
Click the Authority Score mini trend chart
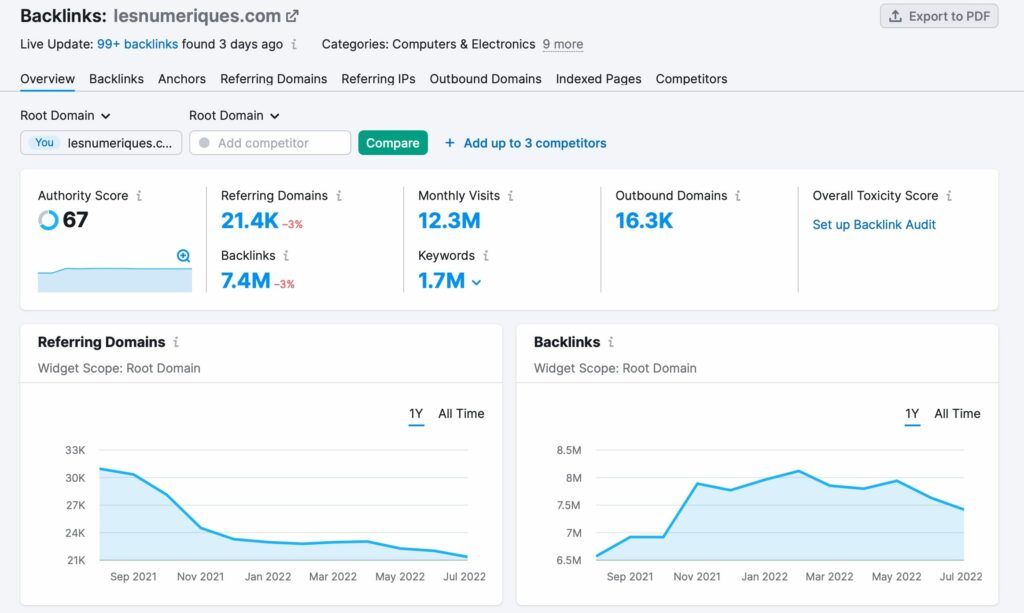(x=115, y=279)
